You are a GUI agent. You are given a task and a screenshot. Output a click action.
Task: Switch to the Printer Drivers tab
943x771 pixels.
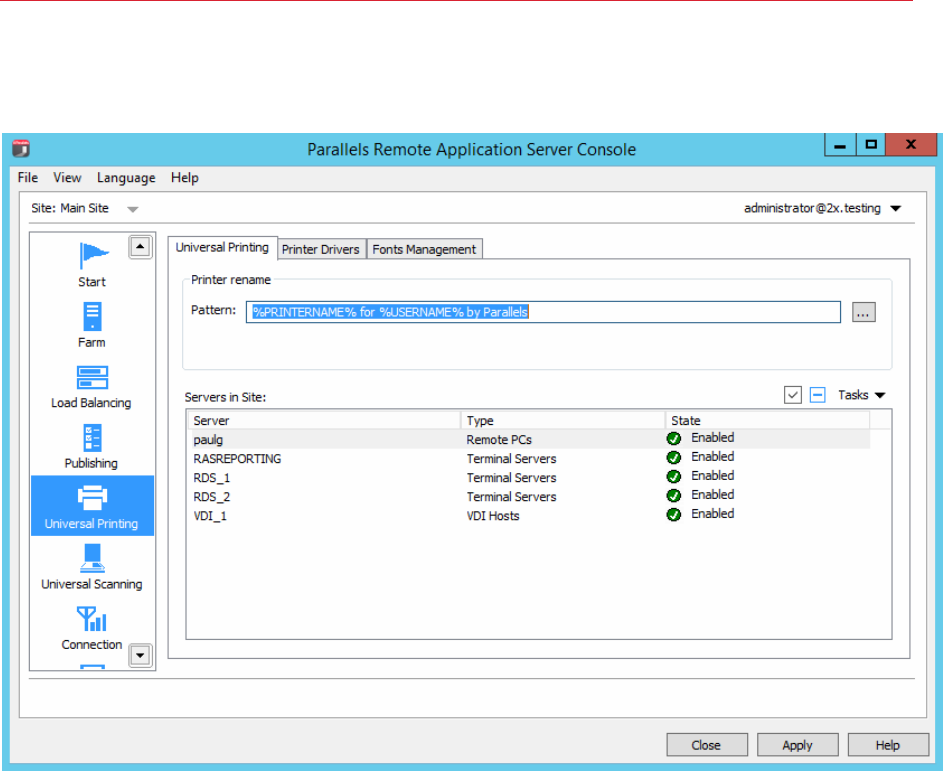pos(321,249)
